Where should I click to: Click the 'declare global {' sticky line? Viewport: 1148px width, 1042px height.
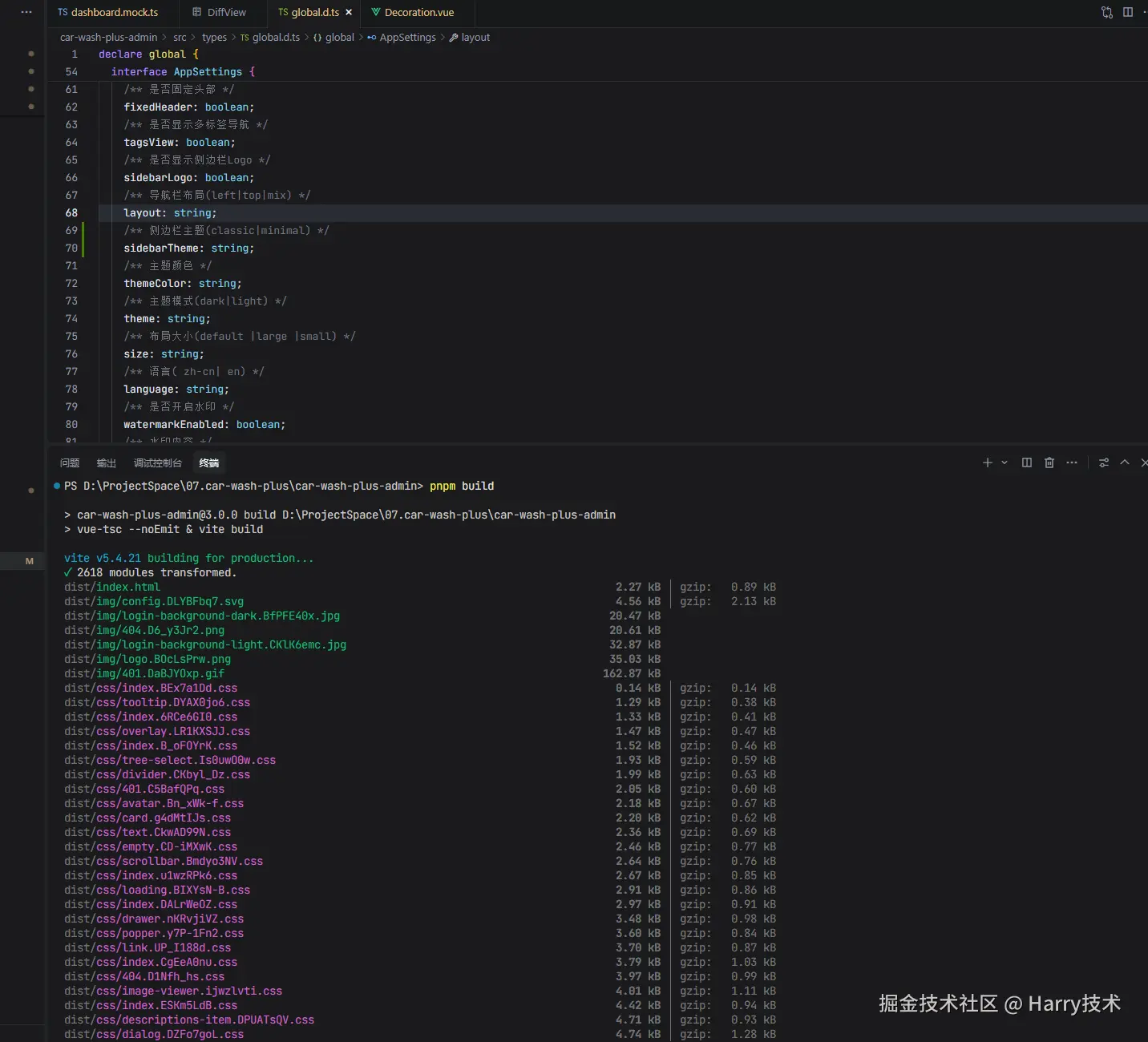point(148,55)
